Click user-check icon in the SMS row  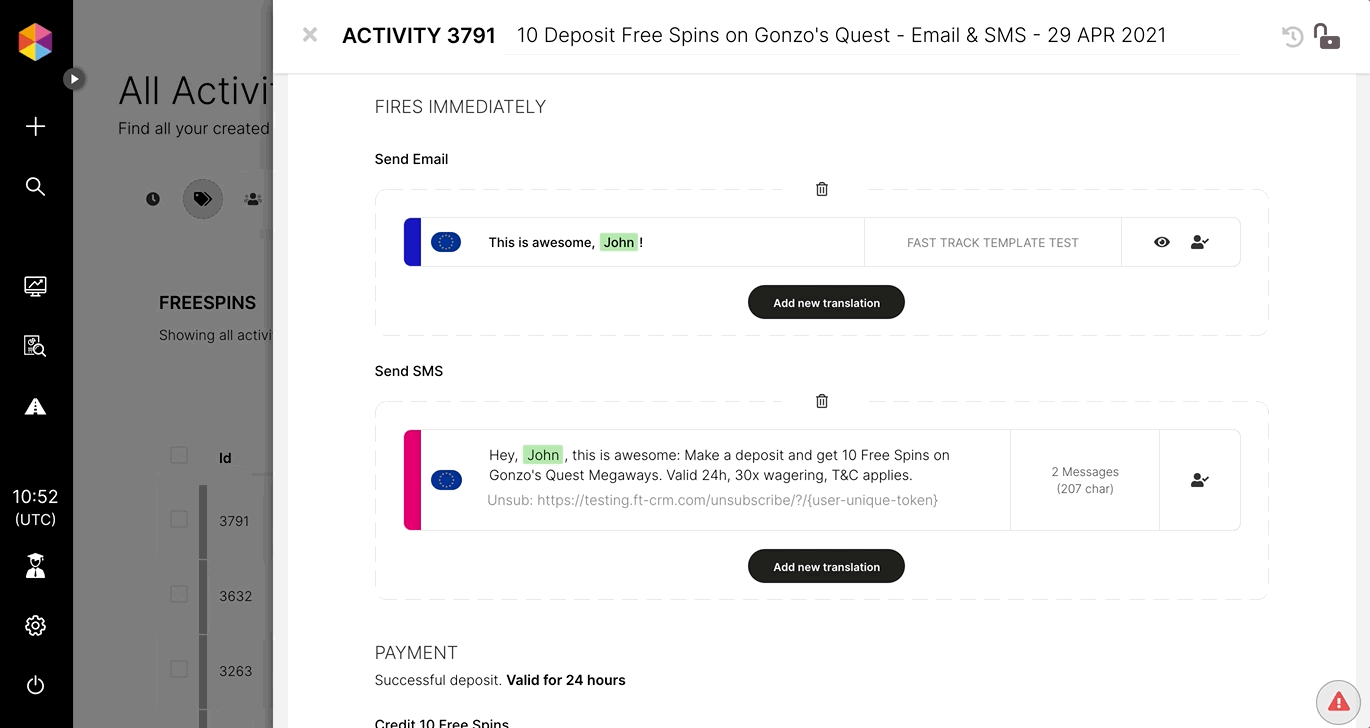coord(1200,480)
